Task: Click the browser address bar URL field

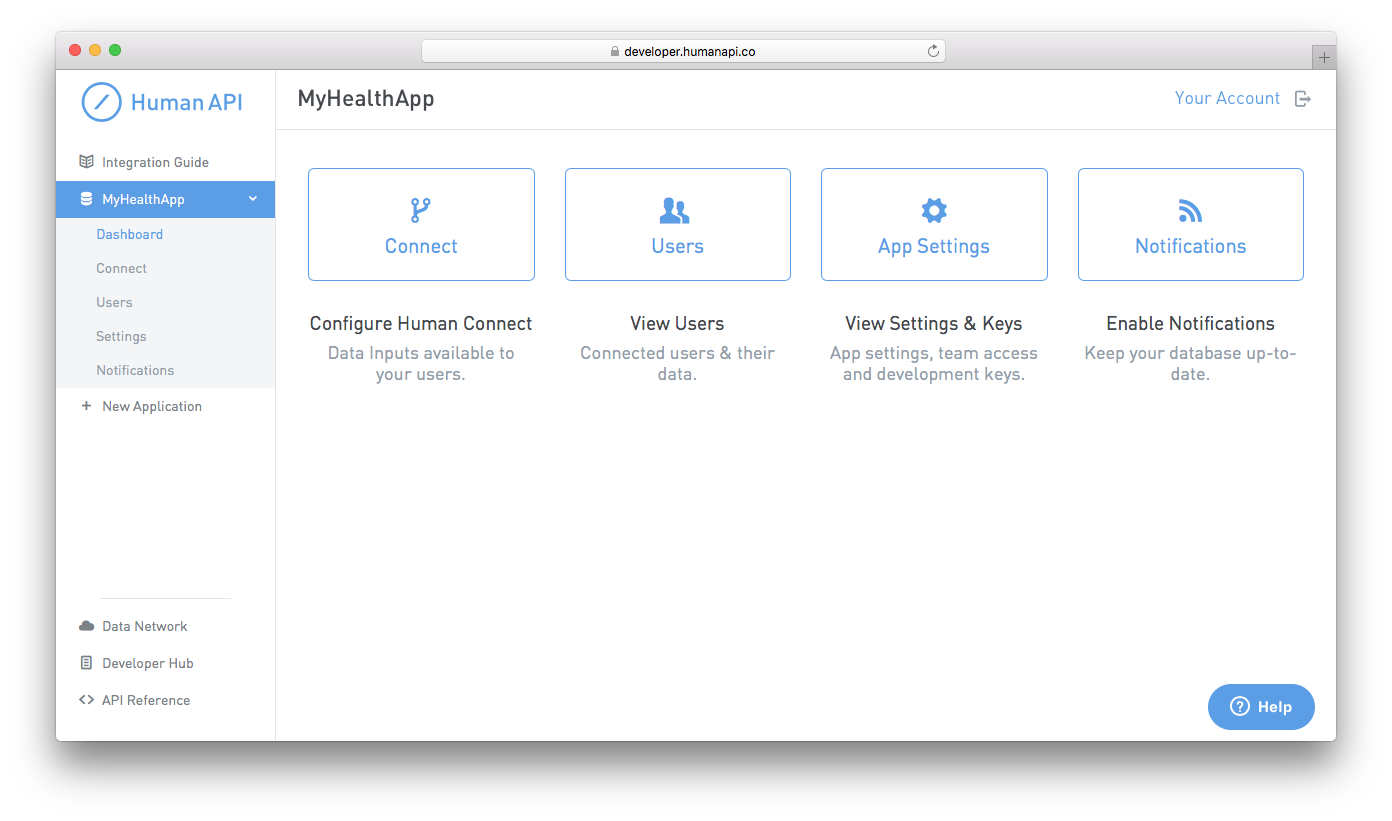Action: (683, 51)
